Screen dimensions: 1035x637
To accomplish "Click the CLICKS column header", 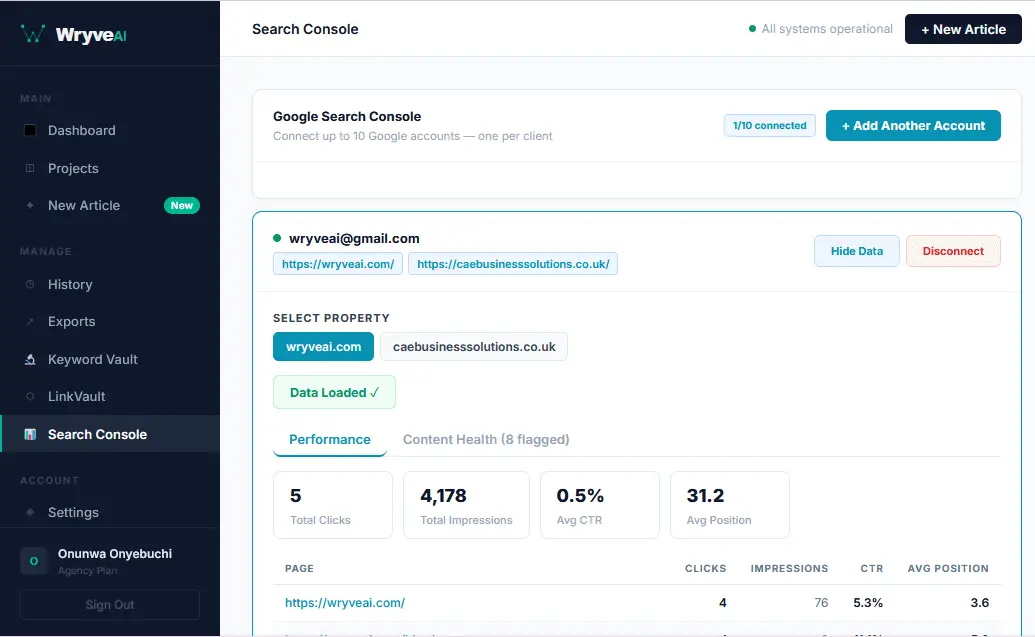I will [x=705, y=568].
